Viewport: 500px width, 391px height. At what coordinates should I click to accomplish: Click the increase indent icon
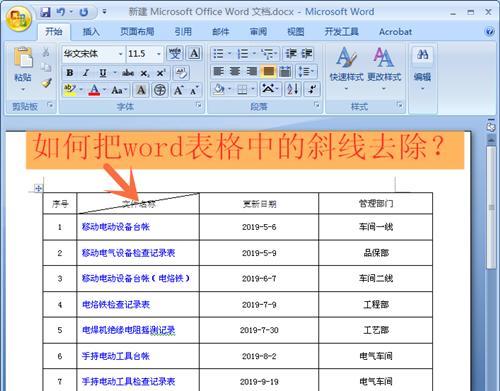(x=307, y=54)
